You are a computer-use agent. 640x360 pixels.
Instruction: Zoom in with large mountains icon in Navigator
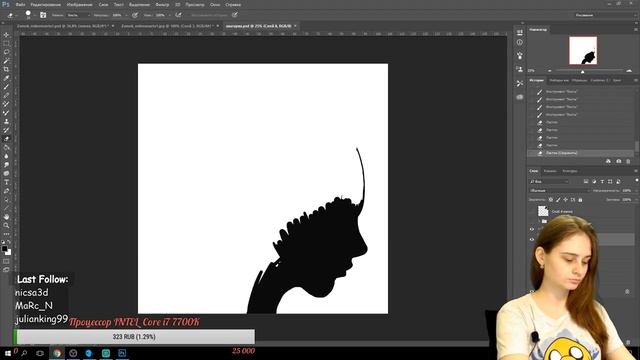(629, 71)
